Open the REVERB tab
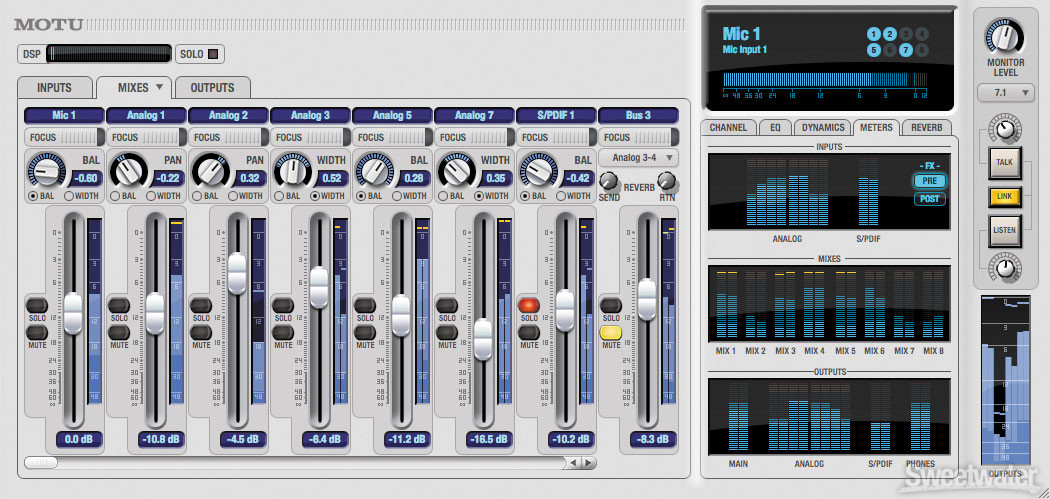The width and height of the screenshot is (1050, 499). [927, 128]
